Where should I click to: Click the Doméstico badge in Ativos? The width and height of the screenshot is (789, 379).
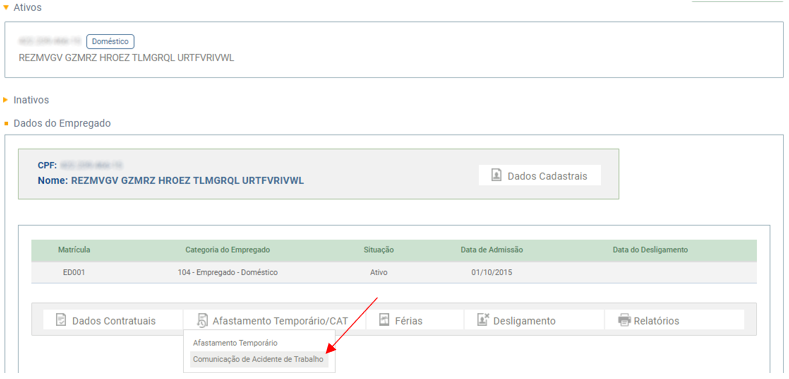(110, 42)
